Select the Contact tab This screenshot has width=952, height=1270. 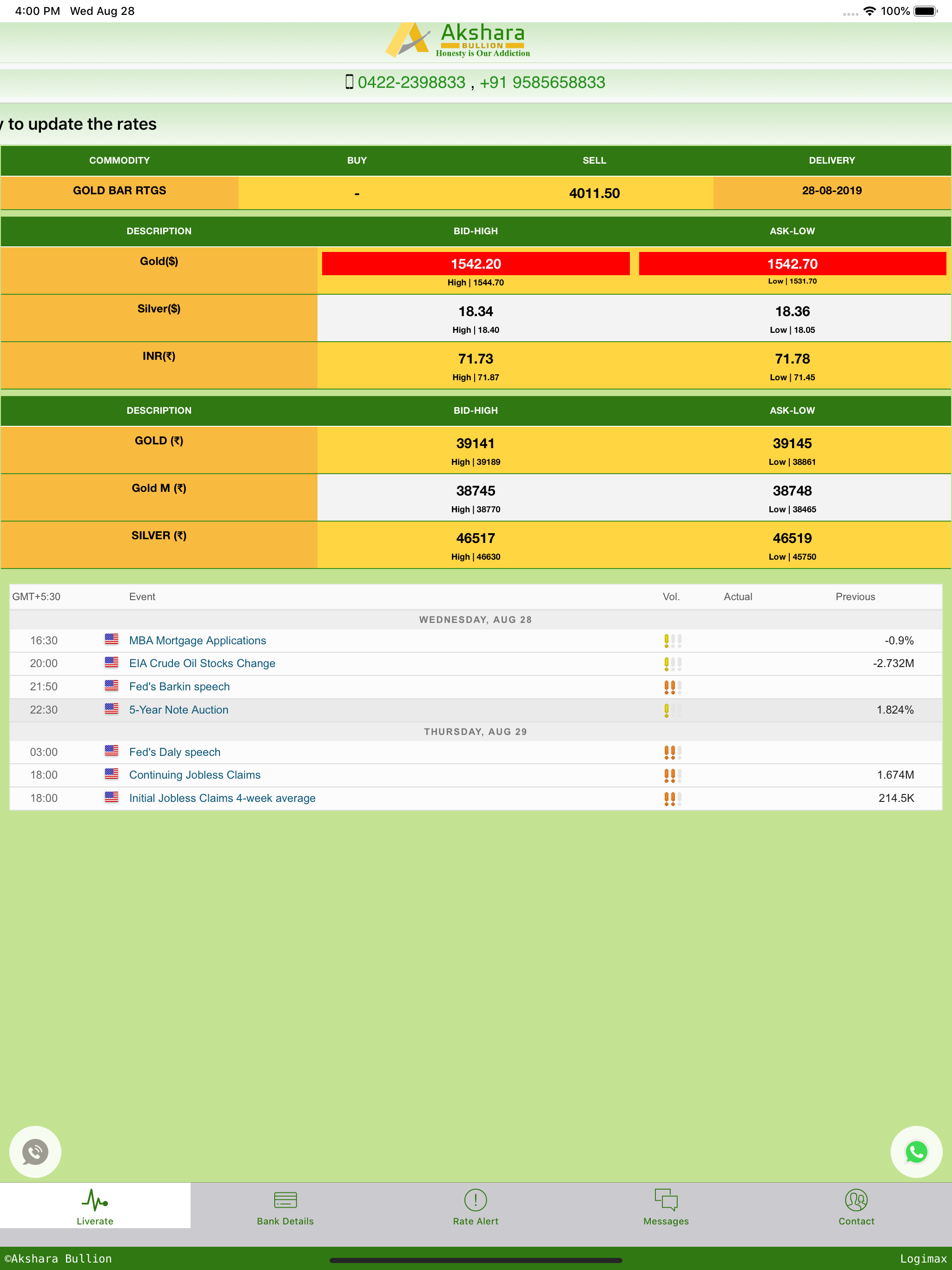pos(856,1205)
